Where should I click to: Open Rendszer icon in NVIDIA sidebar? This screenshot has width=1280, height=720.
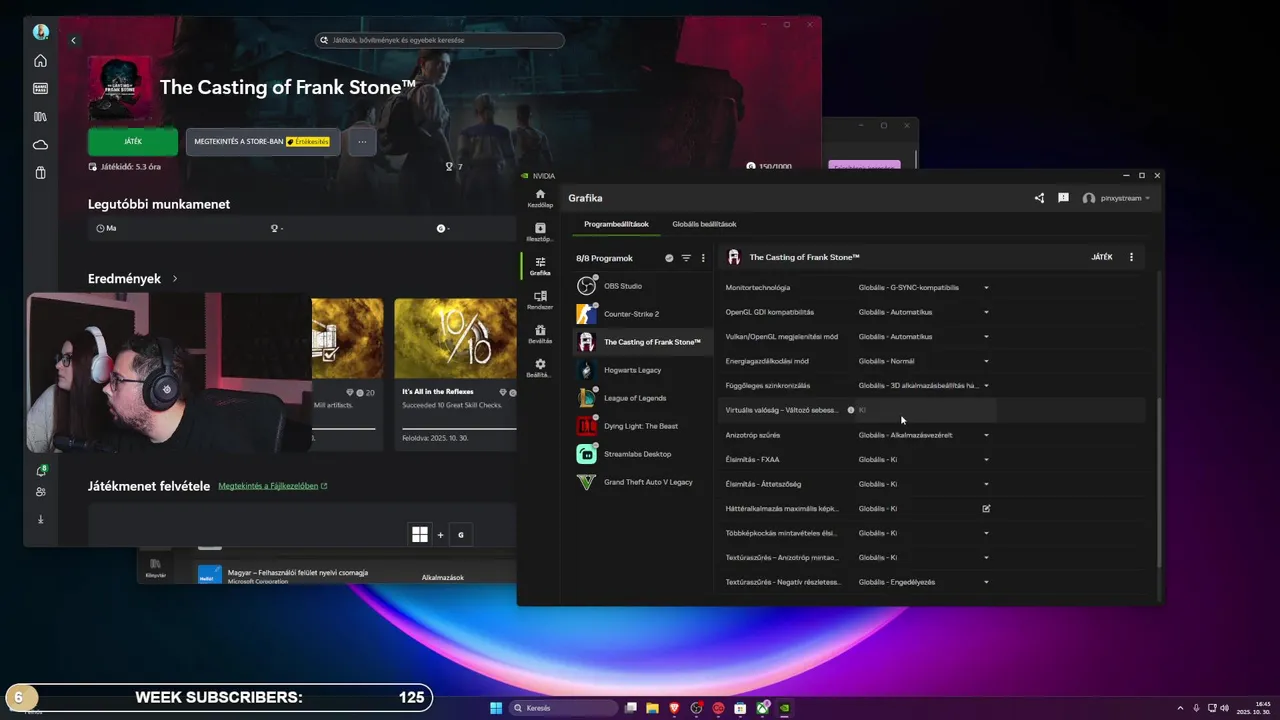540,299
